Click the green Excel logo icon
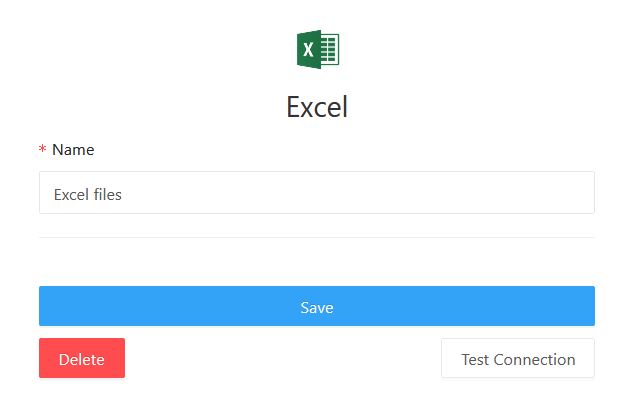The height and width of the screenshot is (395, 639). click(318, 49)
